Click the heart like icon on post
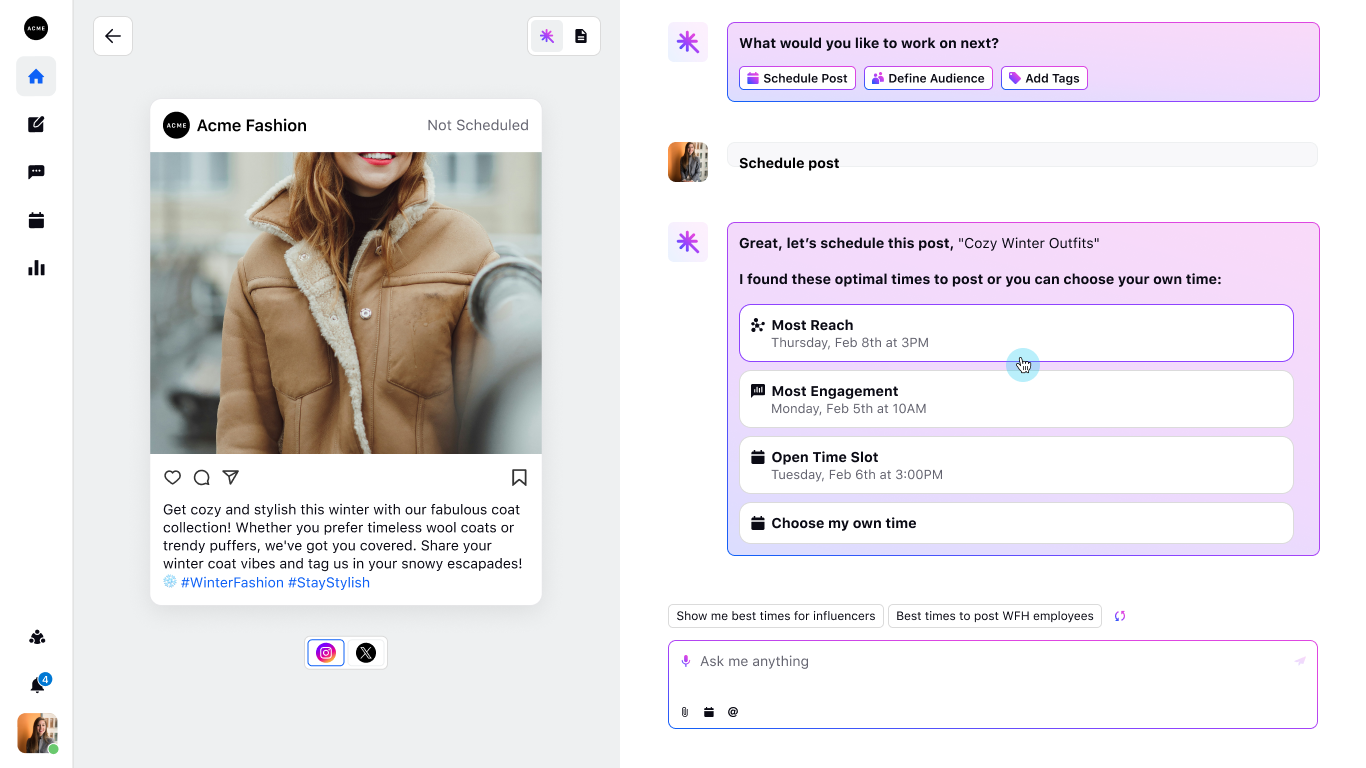Image resolution: width=1366 pixels, height=768 pixels. coord(172,477)
